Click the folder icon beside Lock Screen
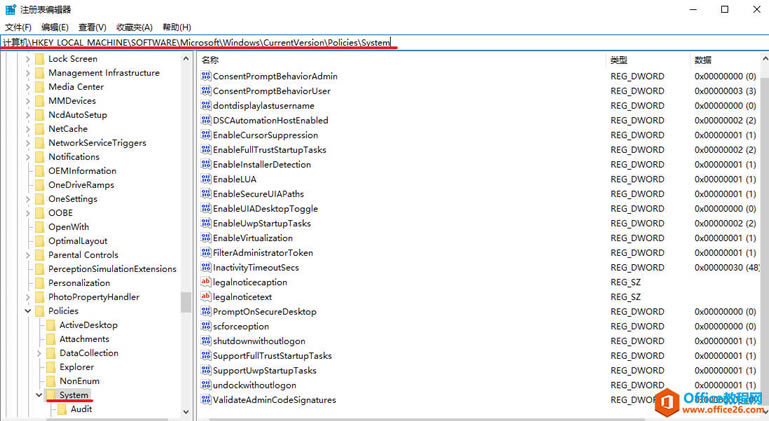The height and width of the screenshot is (421, 769). [40, 59]
